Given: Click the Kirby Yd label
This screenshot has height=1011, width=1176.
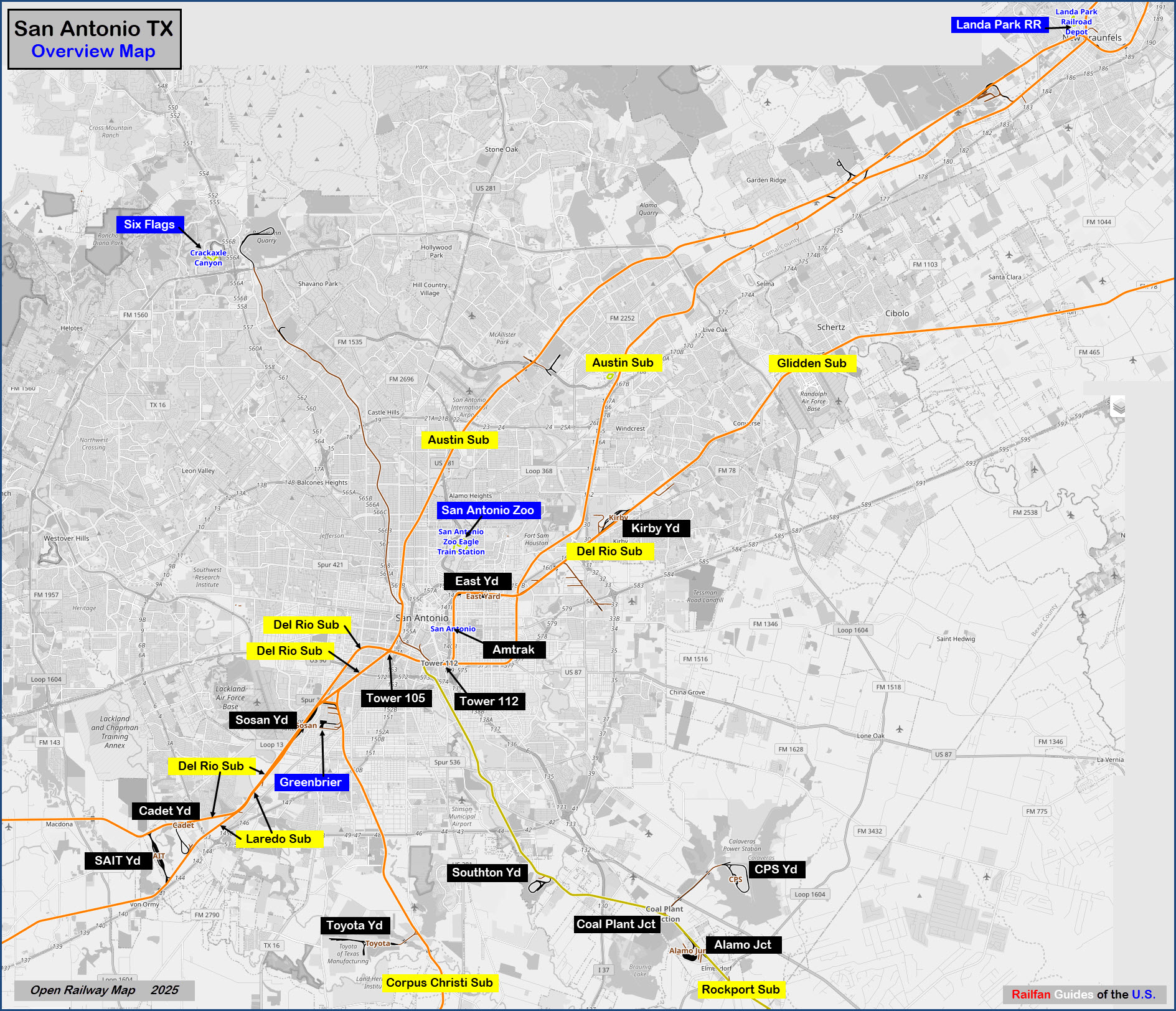Looking at the screenshot, I should point(655,529).
